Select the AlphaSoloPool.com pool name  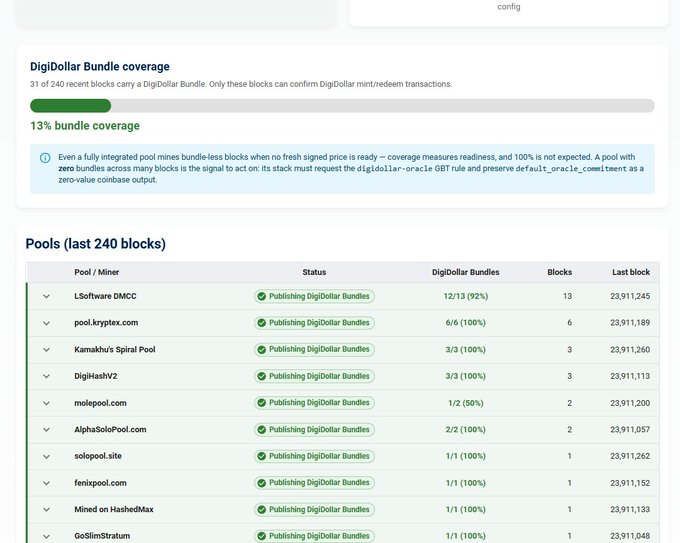point(110,429)
